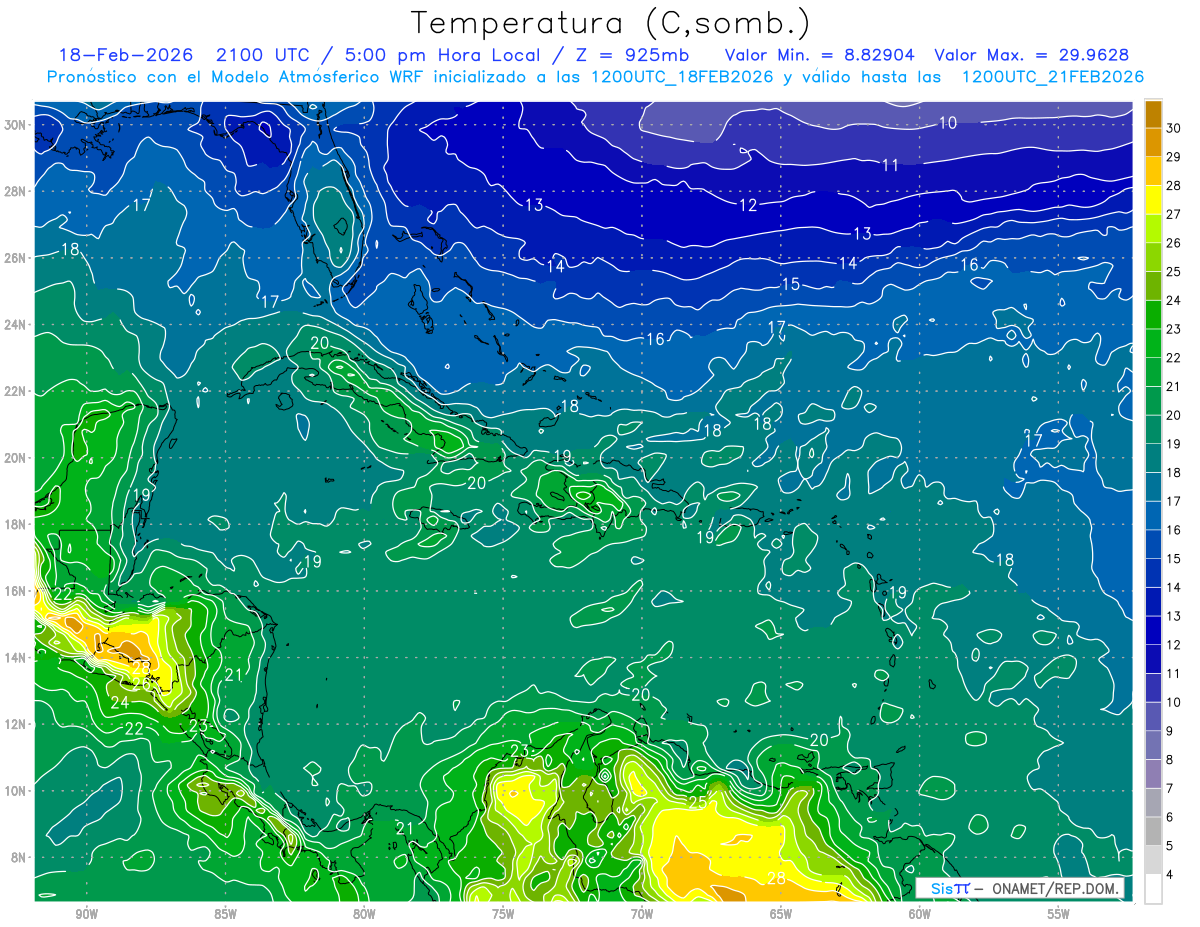The height and width of the screenshot is (927, 1200).
Task: Click the 65W longitude axis label
Action: [x=781, y=914]
